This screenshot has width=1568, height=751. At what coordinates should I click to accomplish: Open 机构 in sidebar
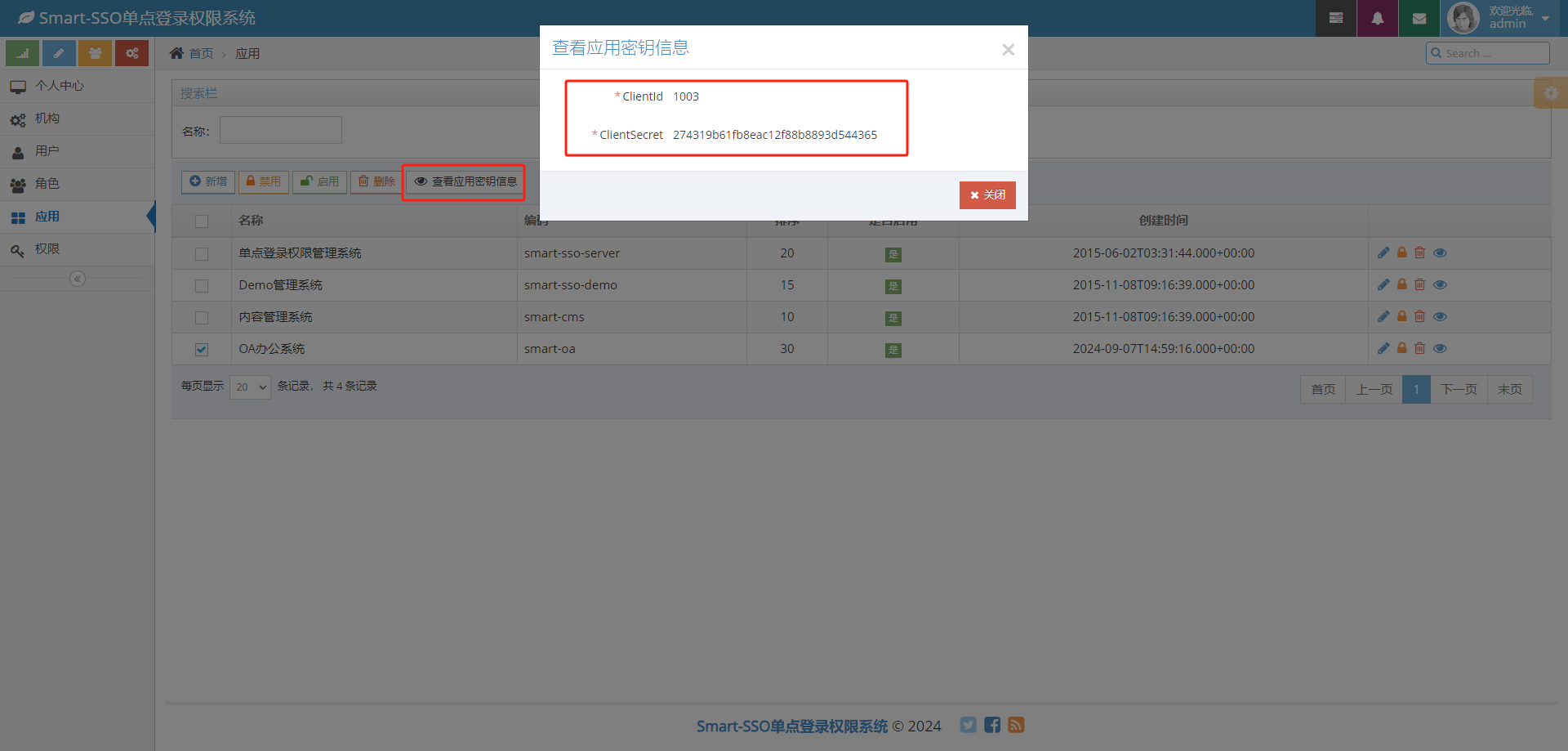click(x=78, y=118)
